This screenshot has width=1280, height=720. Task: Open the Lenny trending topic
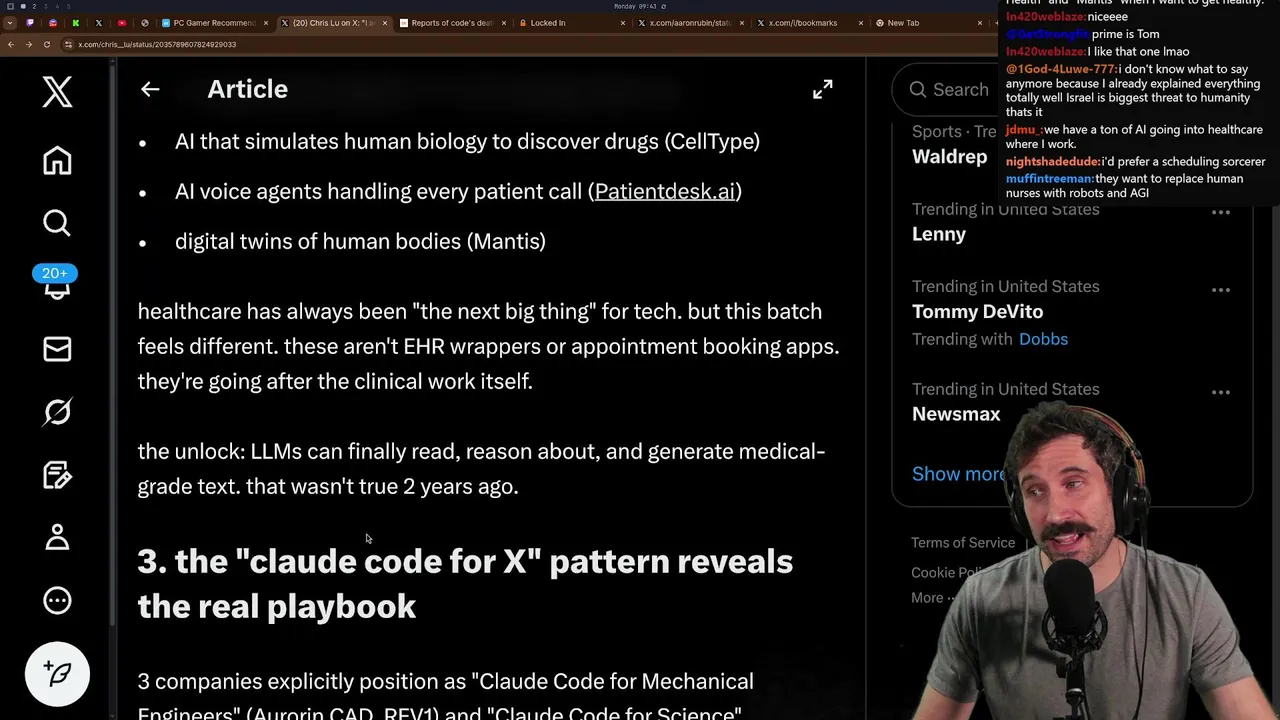[x=939, y=234]
